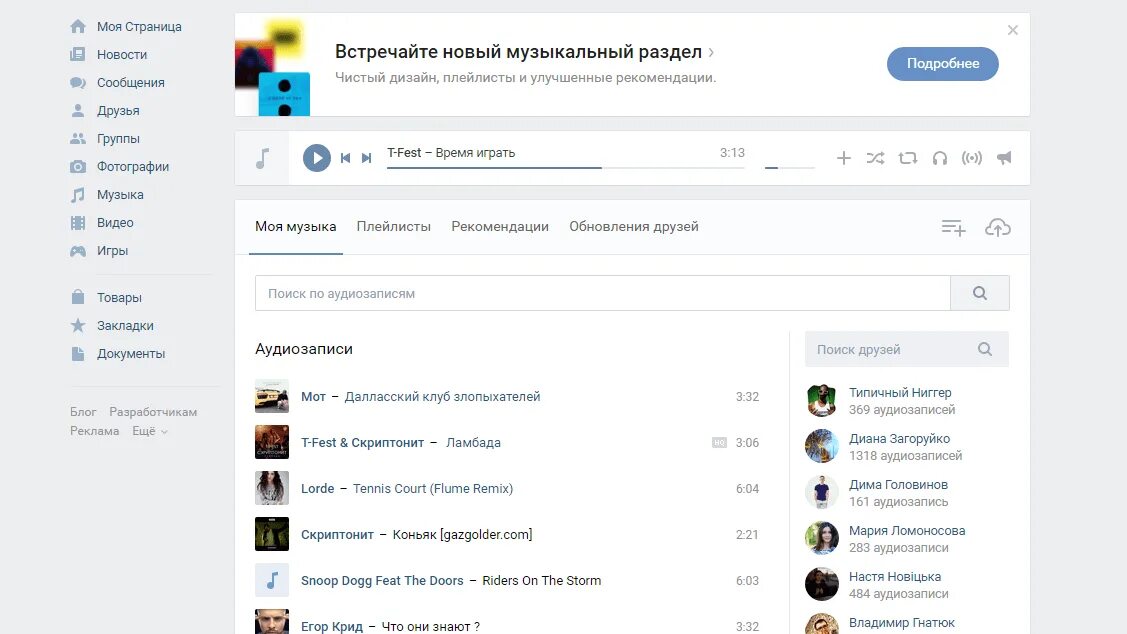Image resolution: width=1127 pixels, height=634 pixels.
Task: Close the new music section banner
Action: [1013, 30]
